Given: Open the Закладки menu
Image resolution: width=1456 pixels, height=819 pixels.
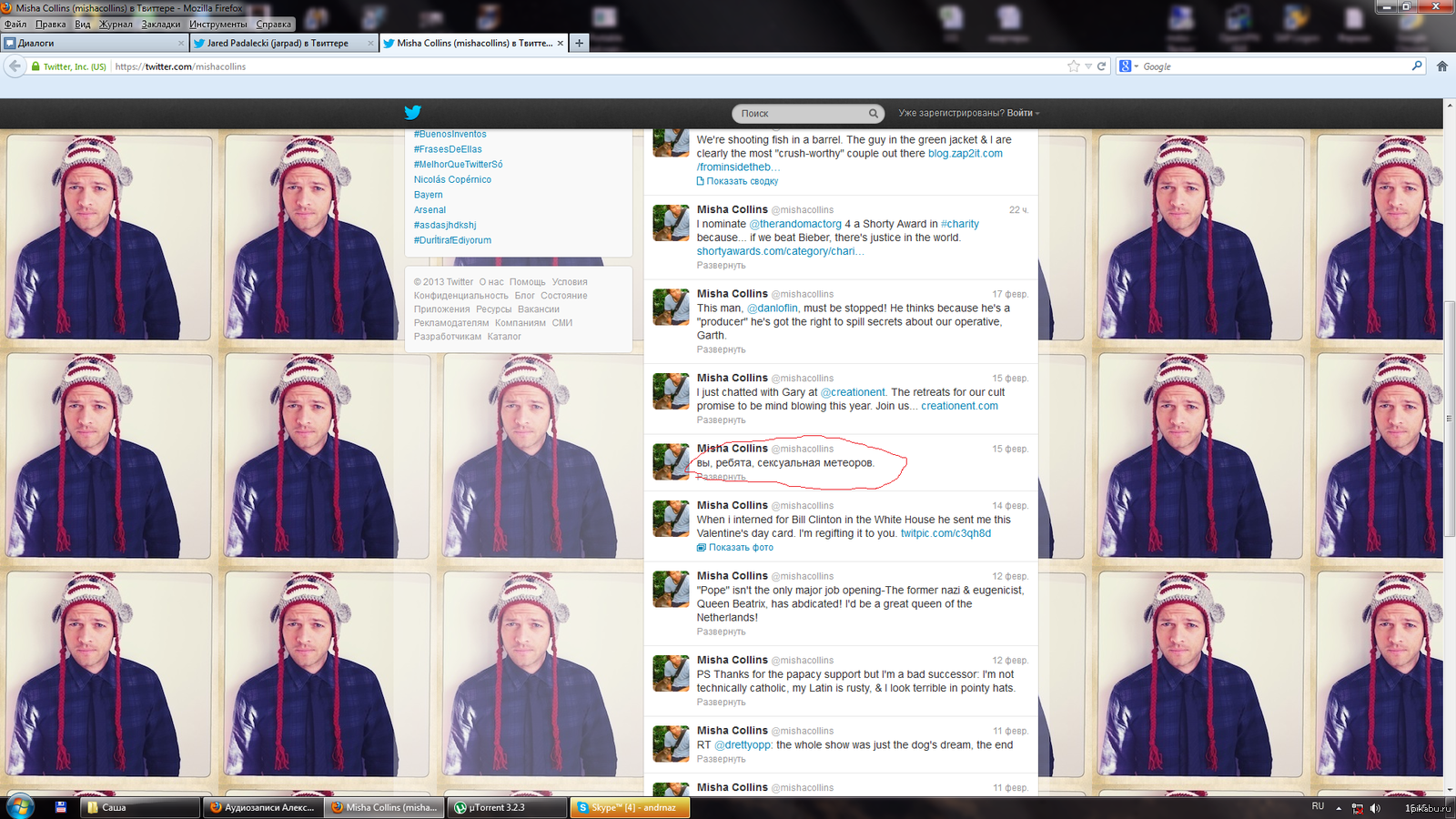Looking at the screenshot, I should point(161,25).
